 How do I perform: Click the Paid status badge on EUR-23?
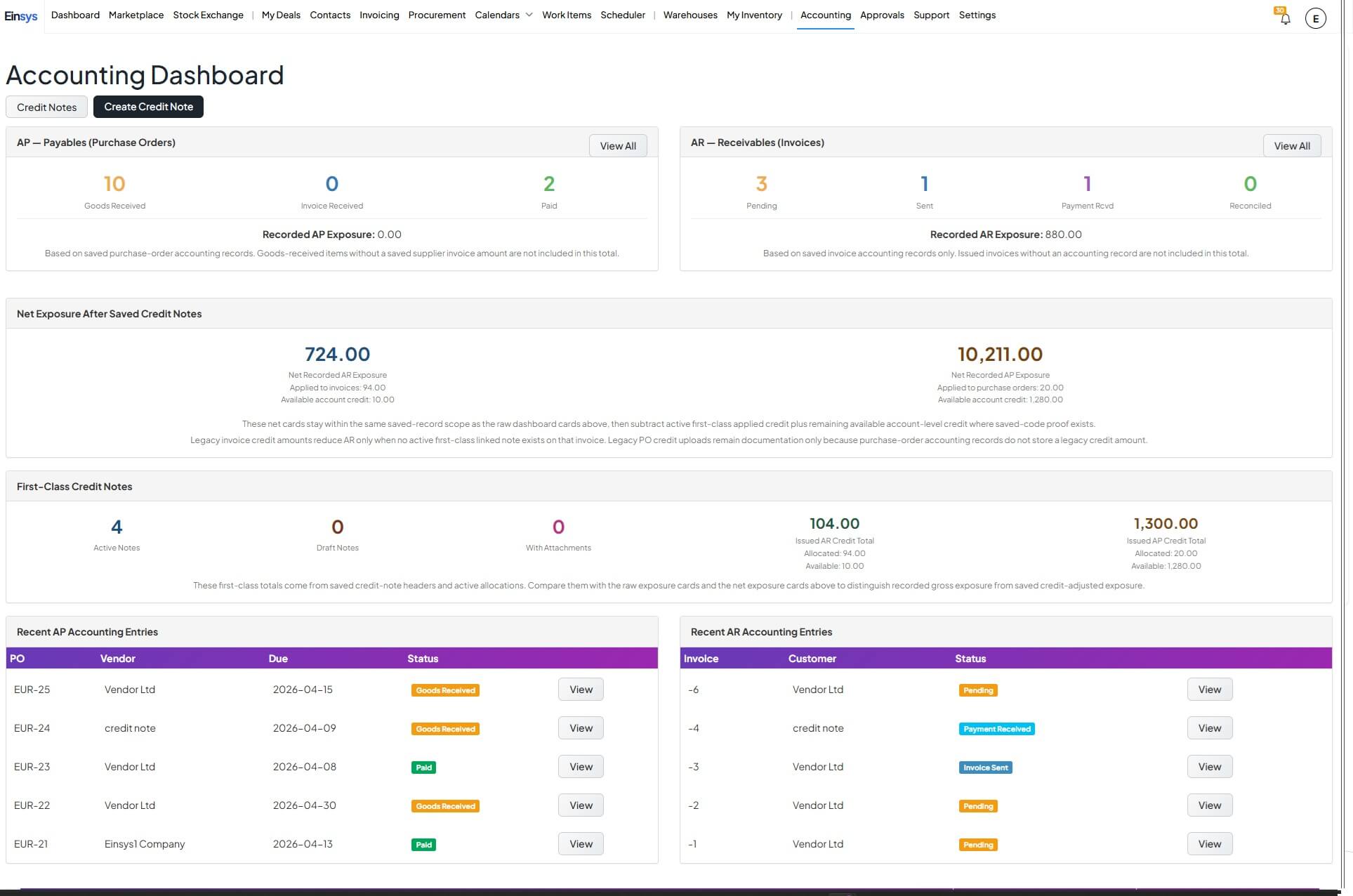423,767
